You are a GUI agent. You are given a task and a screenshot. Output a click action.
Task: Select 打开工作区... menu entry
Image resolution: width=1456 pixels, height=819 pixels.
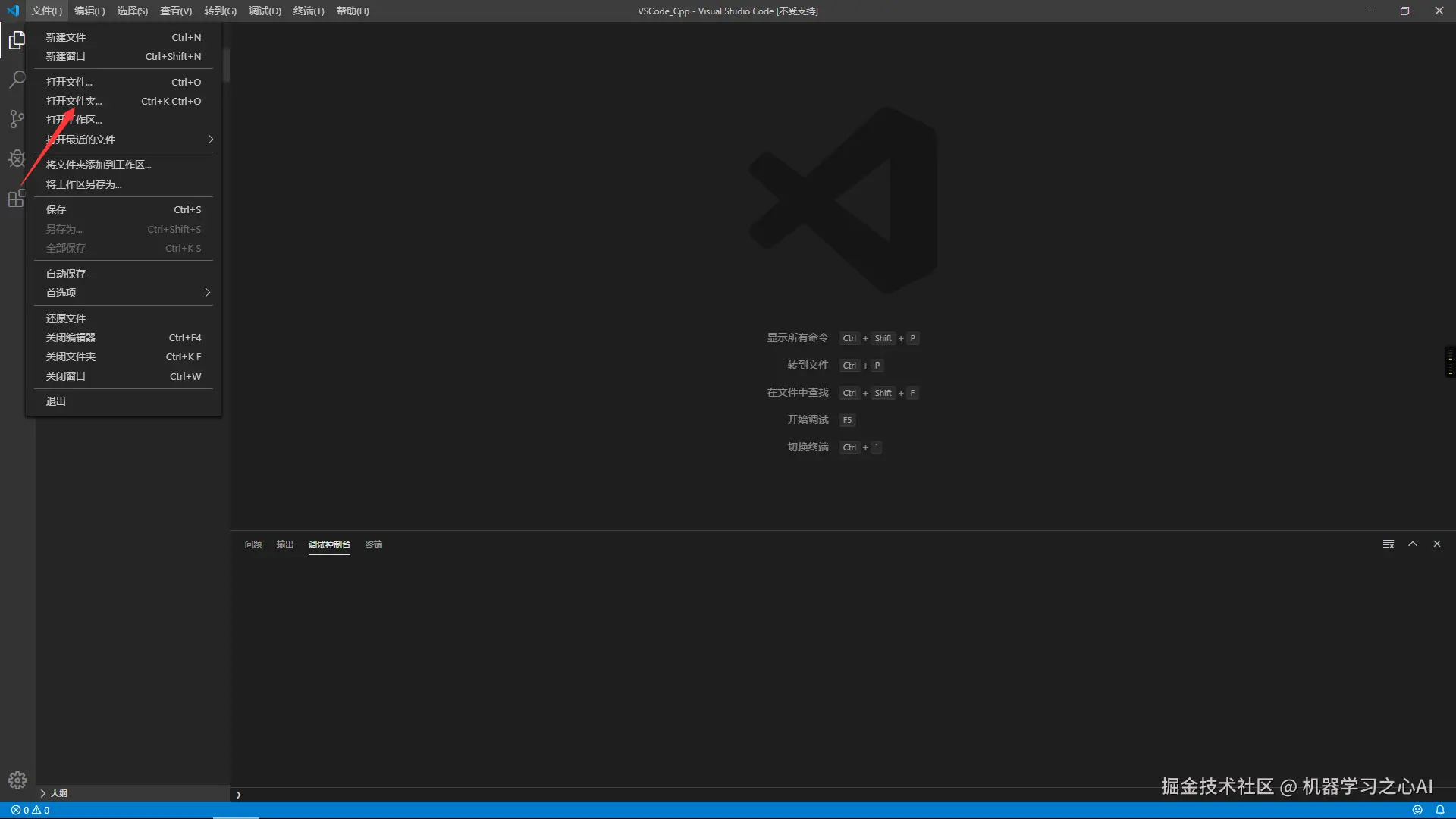point(124,120)
